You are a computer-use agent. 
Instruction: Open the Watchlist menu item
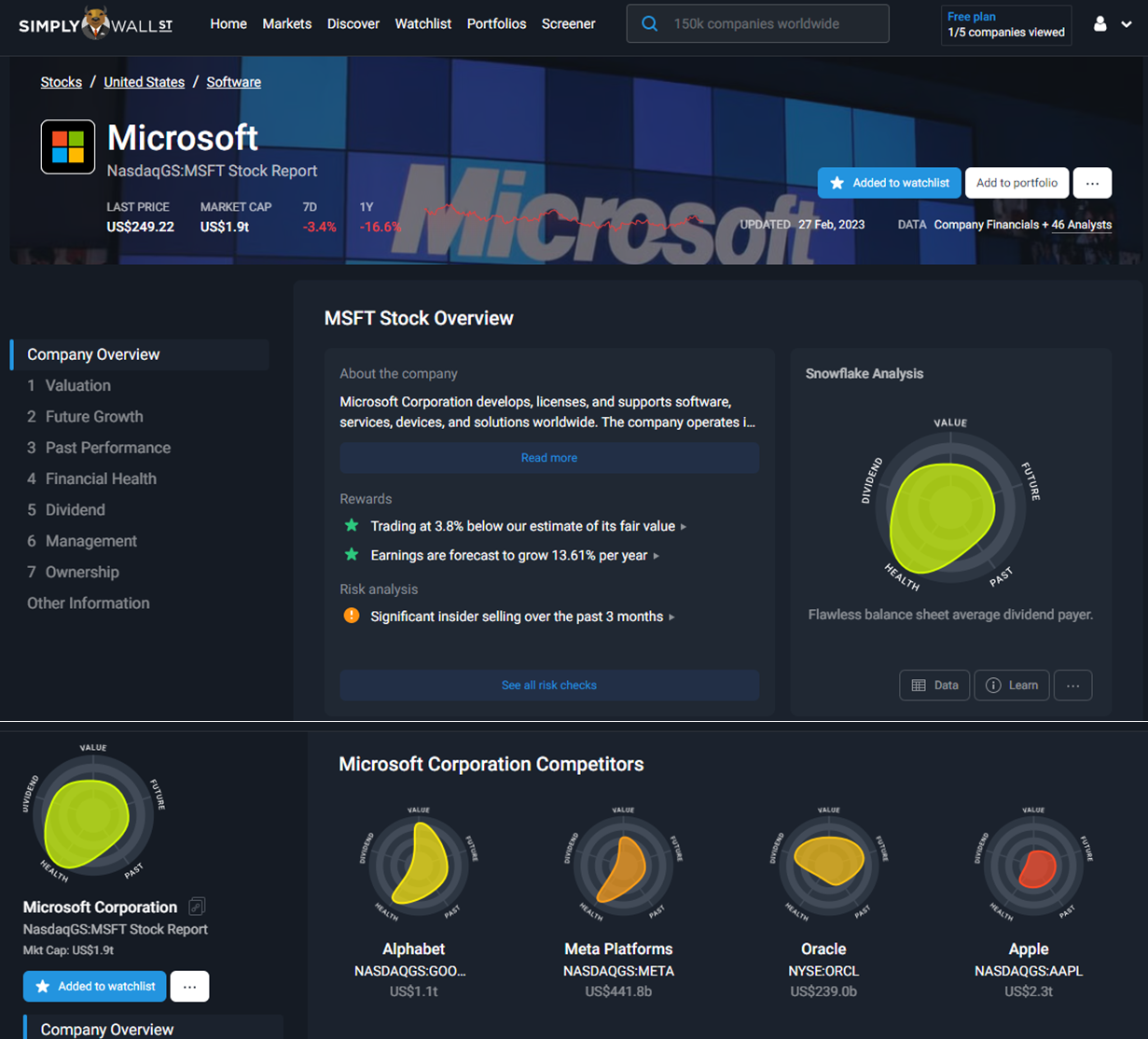coord(423,23)
